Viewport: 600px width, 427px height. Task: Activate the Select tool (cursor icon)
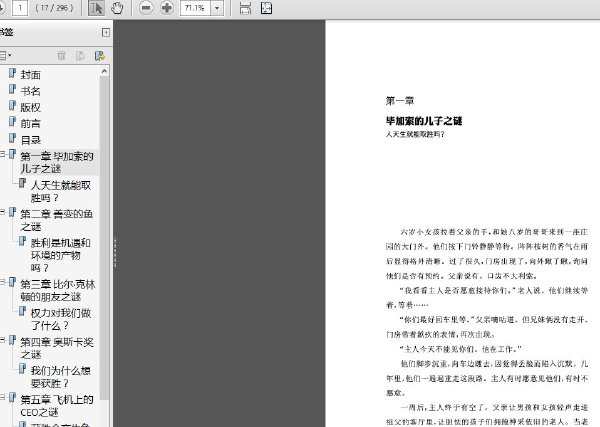point(96,8)
